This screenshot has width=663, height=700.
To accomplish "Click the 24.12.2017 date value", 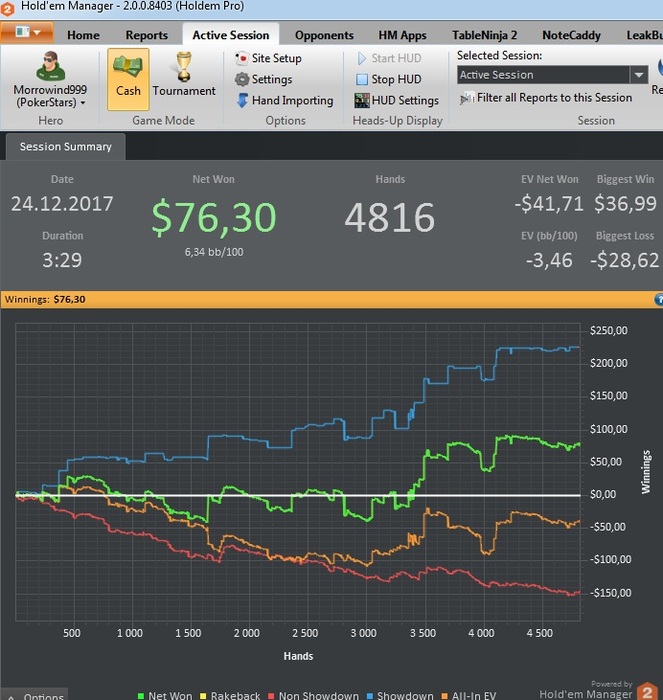I will pyautogui.click(x=62, y=204).
